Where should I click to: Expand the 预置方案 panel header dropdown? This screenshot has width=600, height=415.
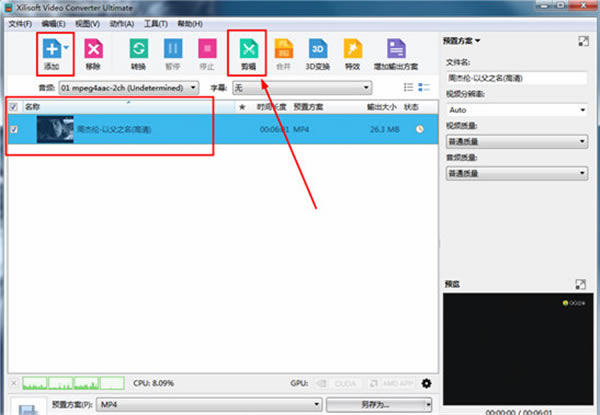pos(461,41)
